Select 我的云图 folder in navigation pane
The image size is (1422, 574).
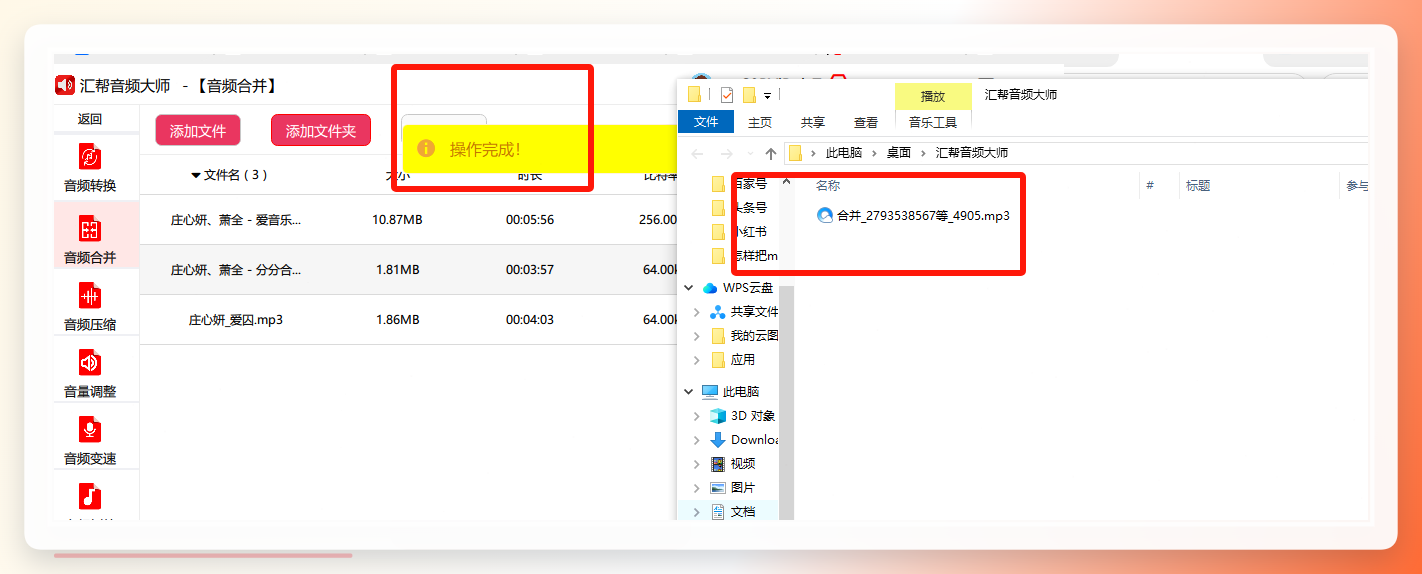pyautogui.click(x=744, y=335)
